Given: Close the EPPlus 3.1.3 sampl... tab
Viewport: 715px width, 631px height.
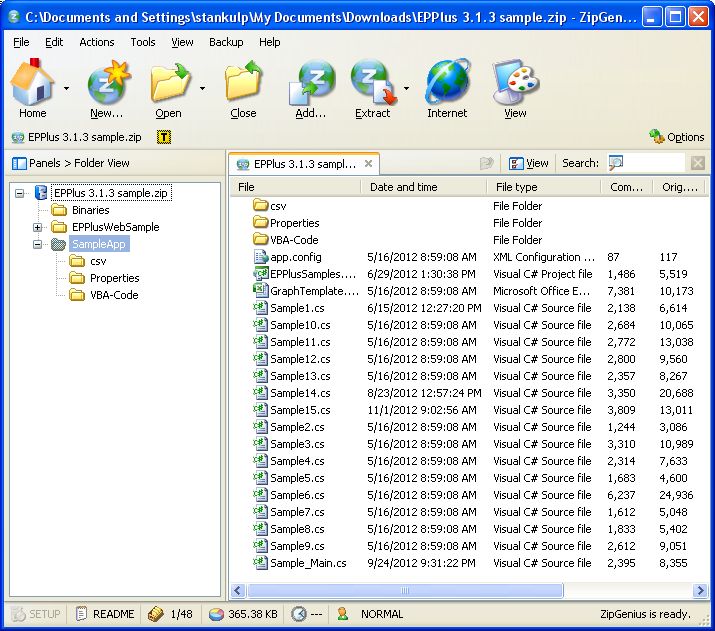Looking at the screenshot, I should [x=368, y=163].
